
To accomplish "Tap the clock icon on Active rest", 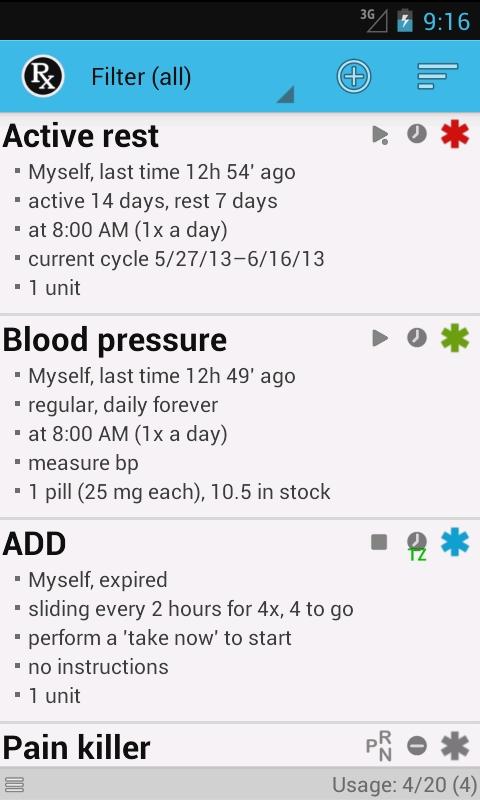I will (x=417, y=134).
